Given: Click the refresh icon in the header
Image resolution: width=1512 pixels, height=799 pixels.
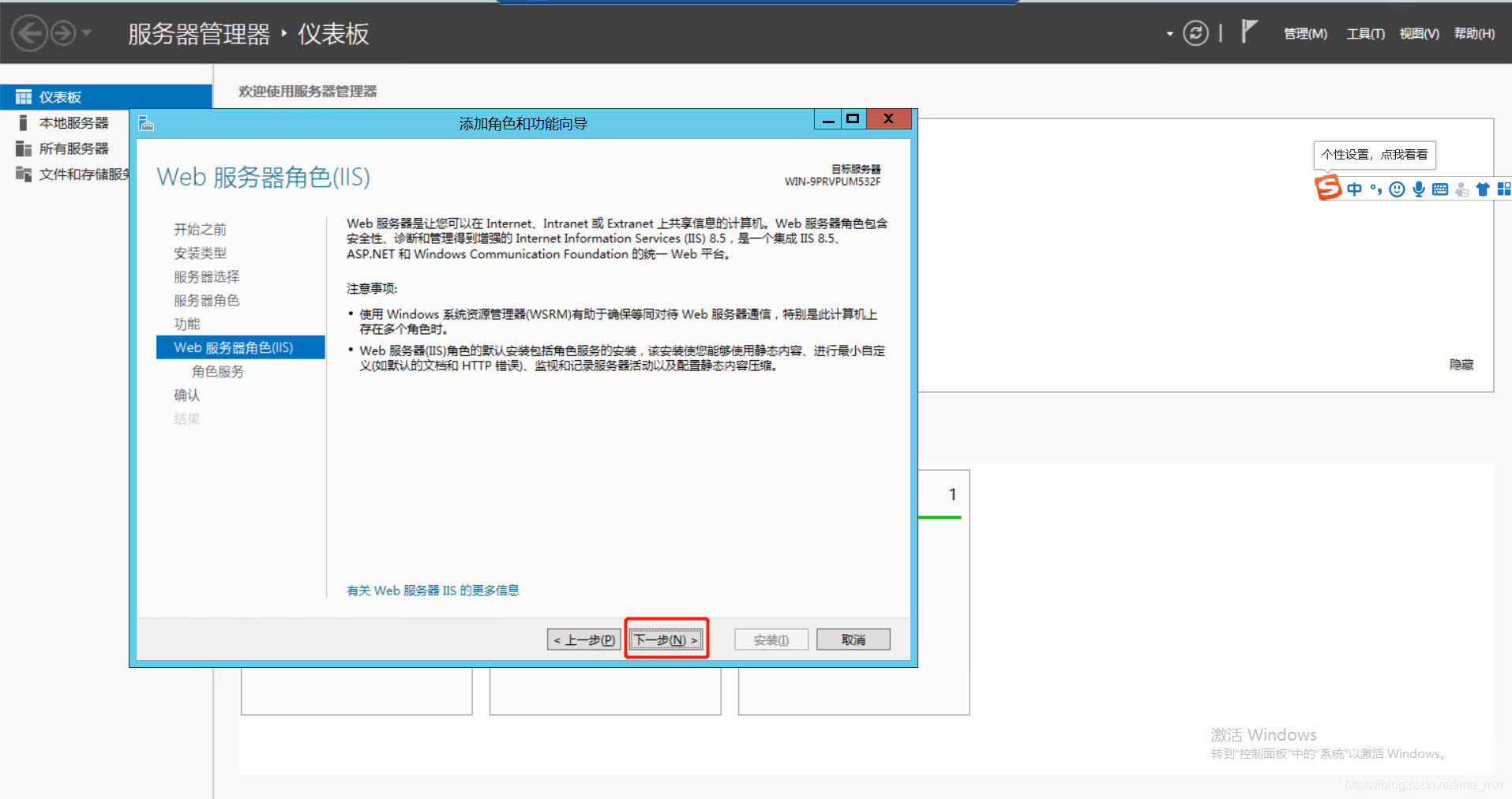Looking at the screenshot, I should (1195, 33).
